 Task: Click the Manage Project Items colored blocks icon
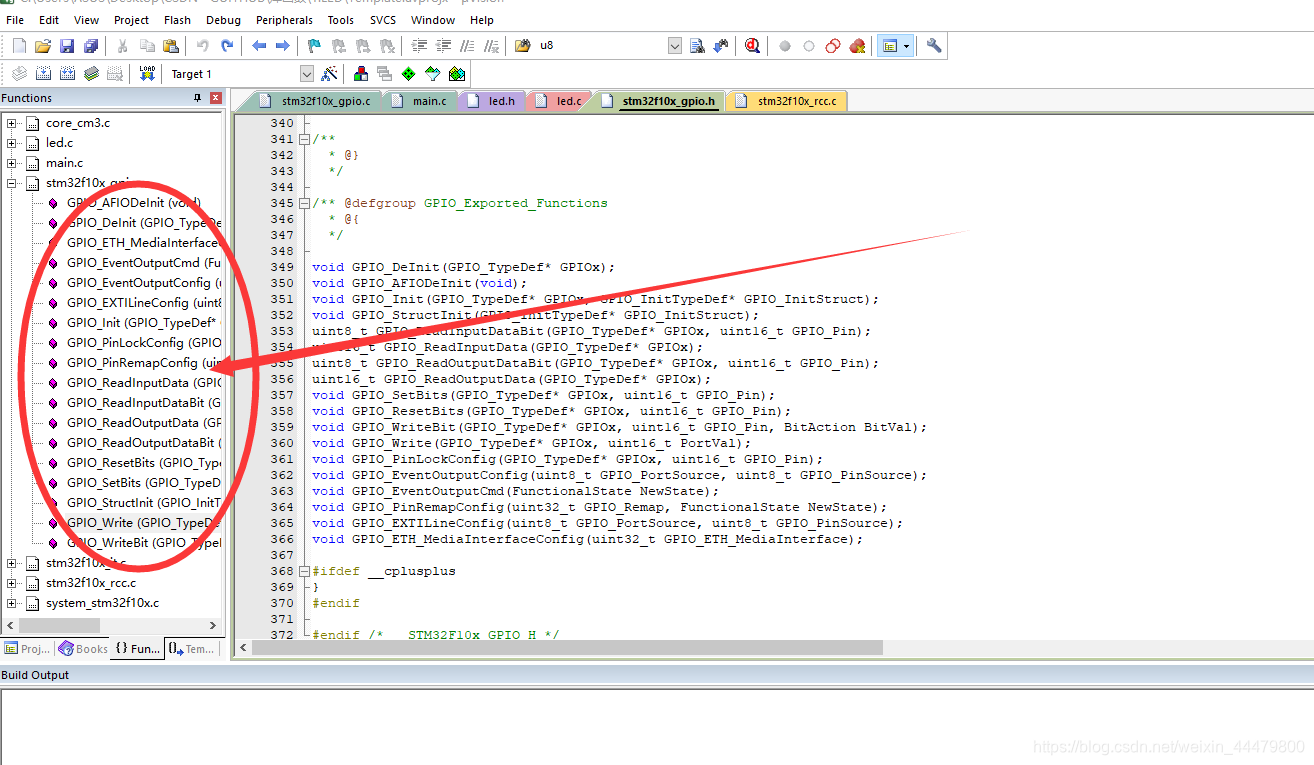361,74
